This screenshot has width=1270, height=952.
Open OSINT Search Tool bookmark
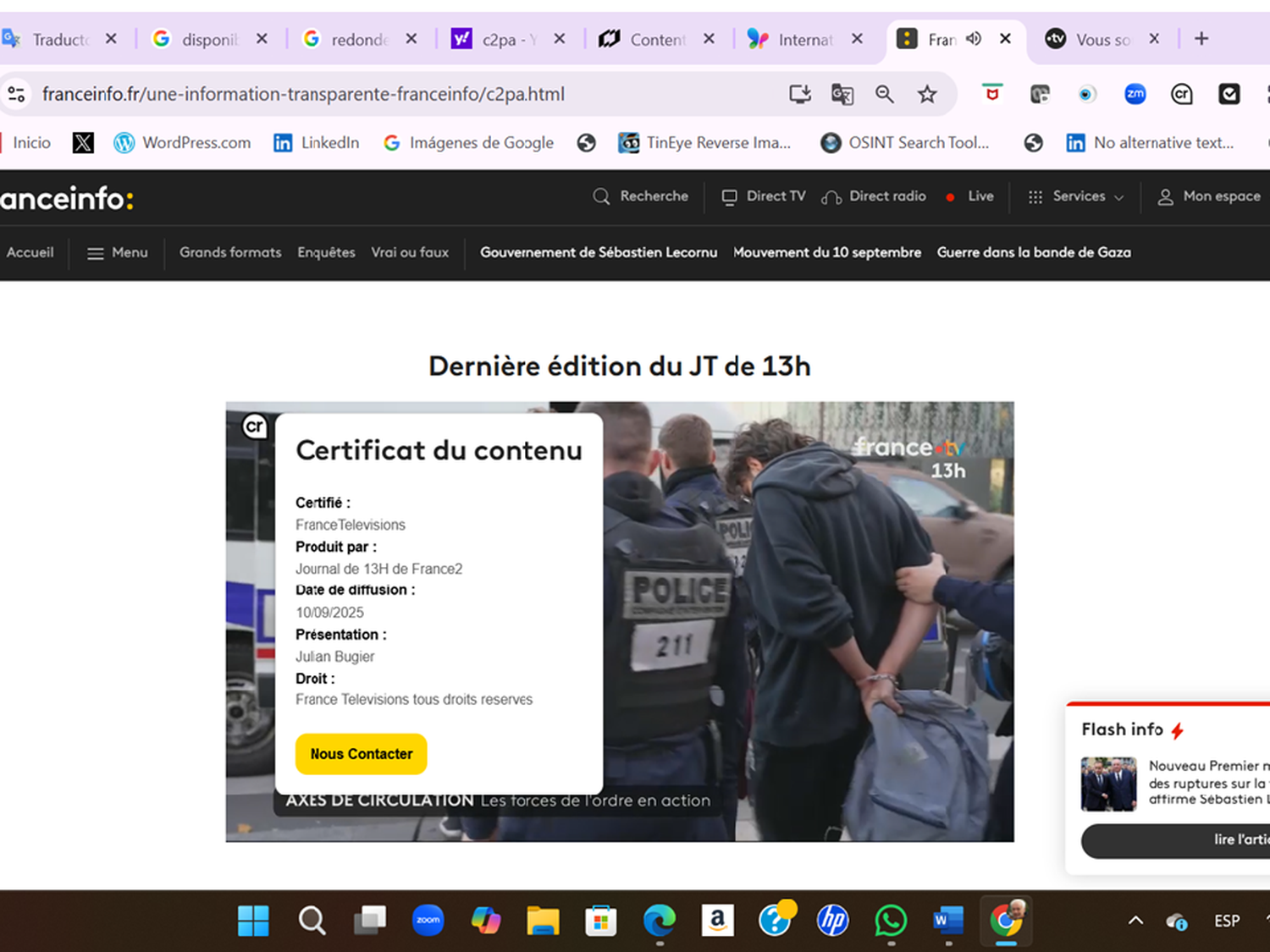click(x=905, y=143)
